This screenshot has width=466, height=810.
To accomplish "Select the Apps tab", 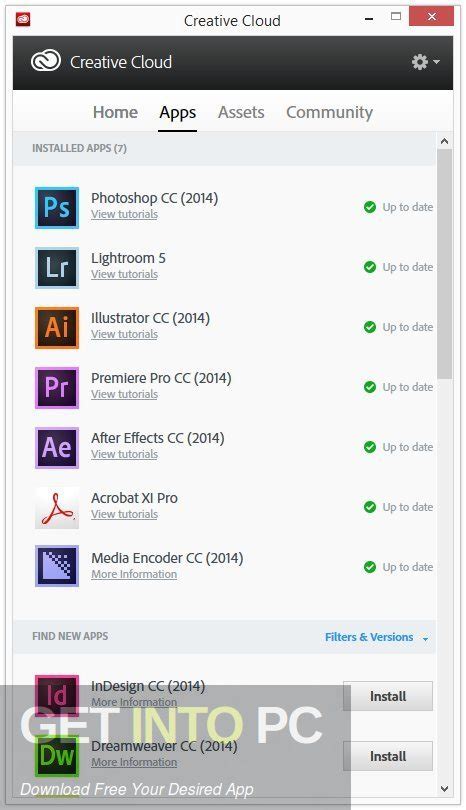I will click(178, 113).
